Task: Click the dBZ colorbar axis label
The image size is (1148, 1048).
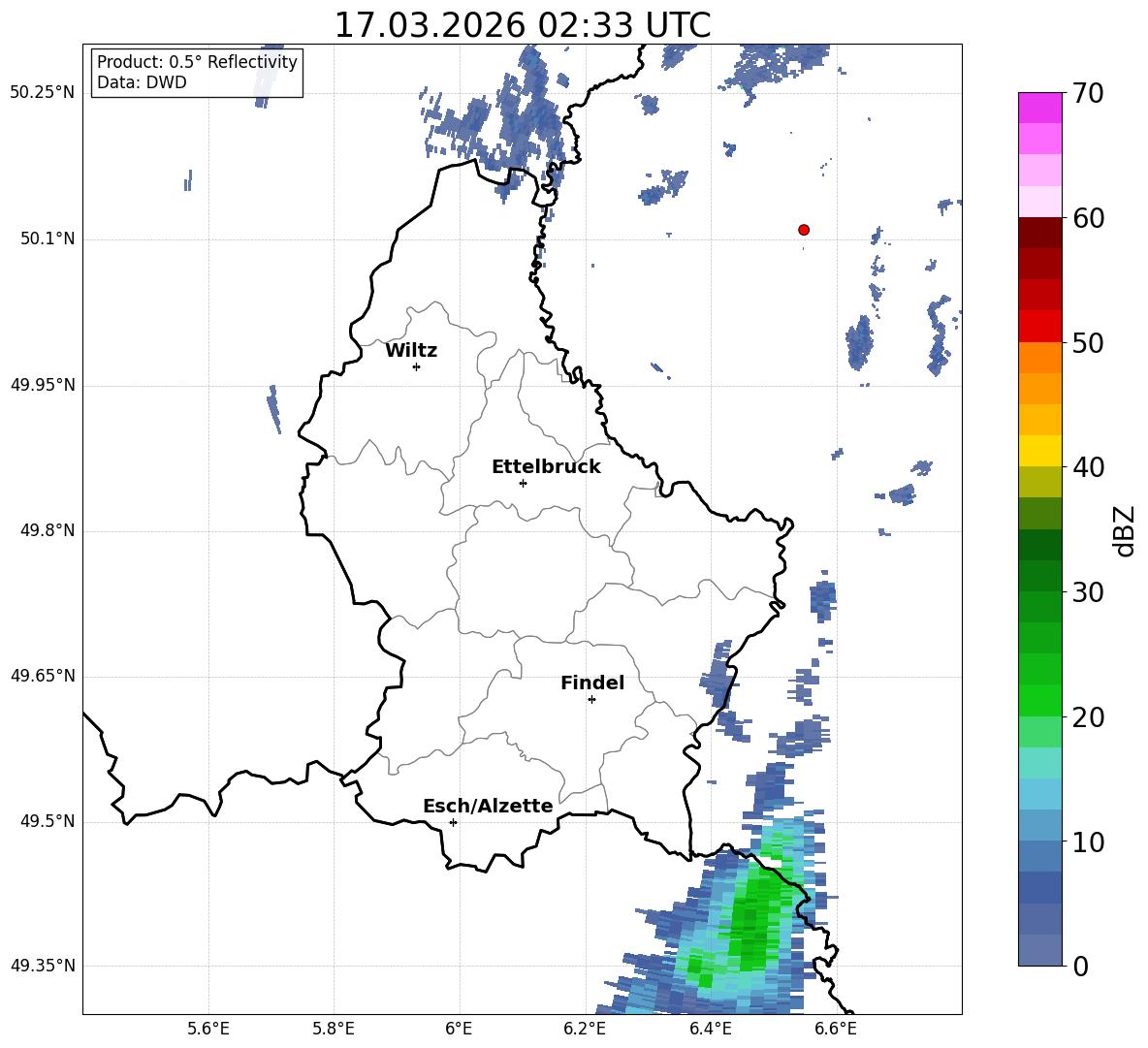Action: pyautogui.click(x=1125, y=530)
